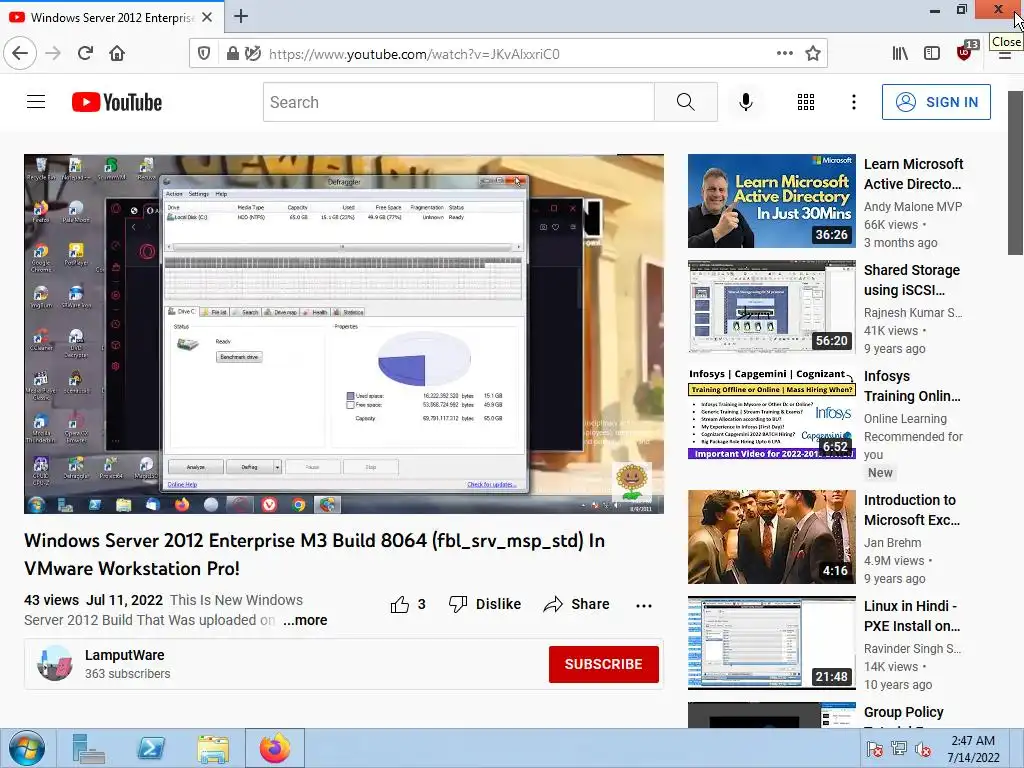Viewport: 1024px width, 768px height.
Task: Open Windows Explorer from the taskbar
Action: (x=213, y=748)
